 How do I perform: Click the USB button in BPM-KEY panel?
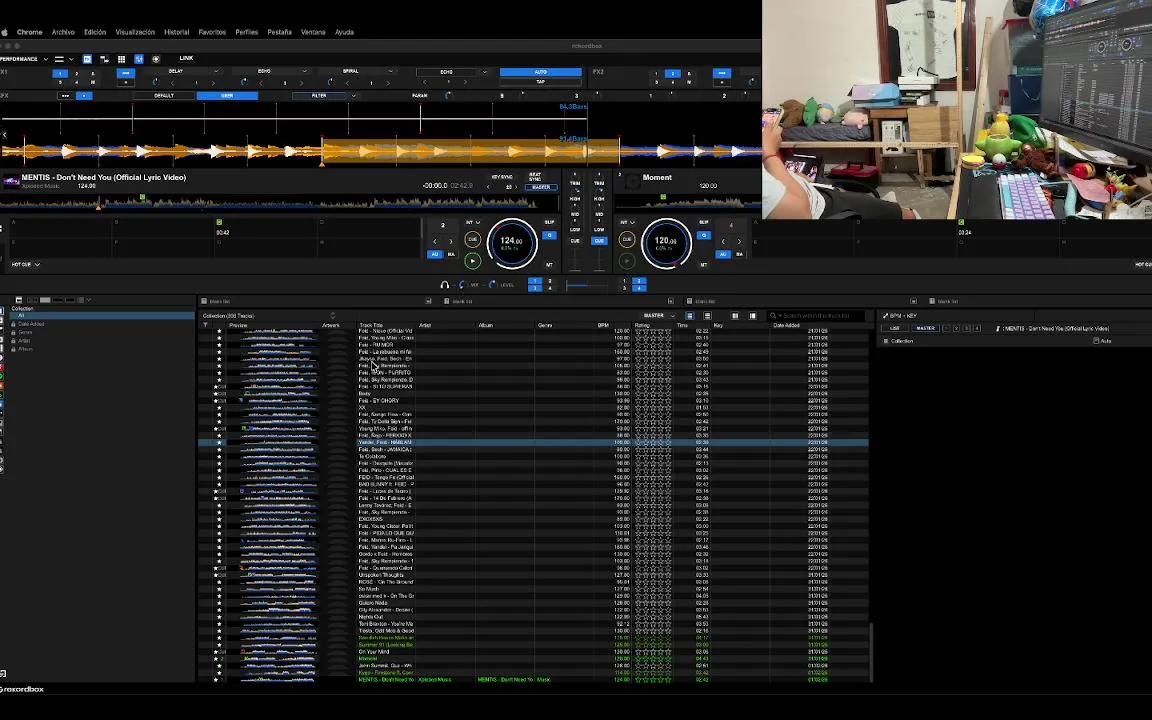click(895, 328)
